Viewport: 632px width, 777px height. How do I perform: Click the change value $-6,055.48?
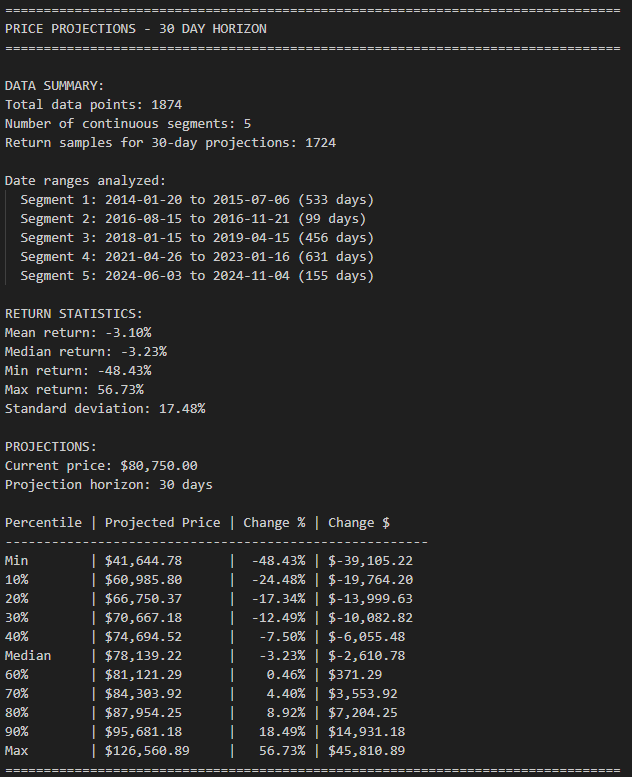click(366, 637)
